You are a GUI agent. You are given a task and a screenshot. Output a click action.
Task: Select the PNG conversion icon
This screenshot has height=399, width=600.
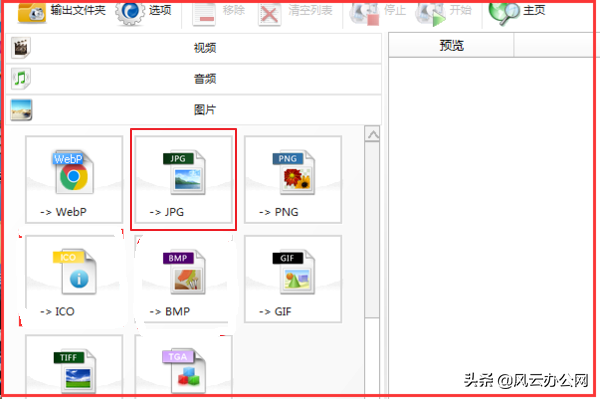(x=293, y=172)
